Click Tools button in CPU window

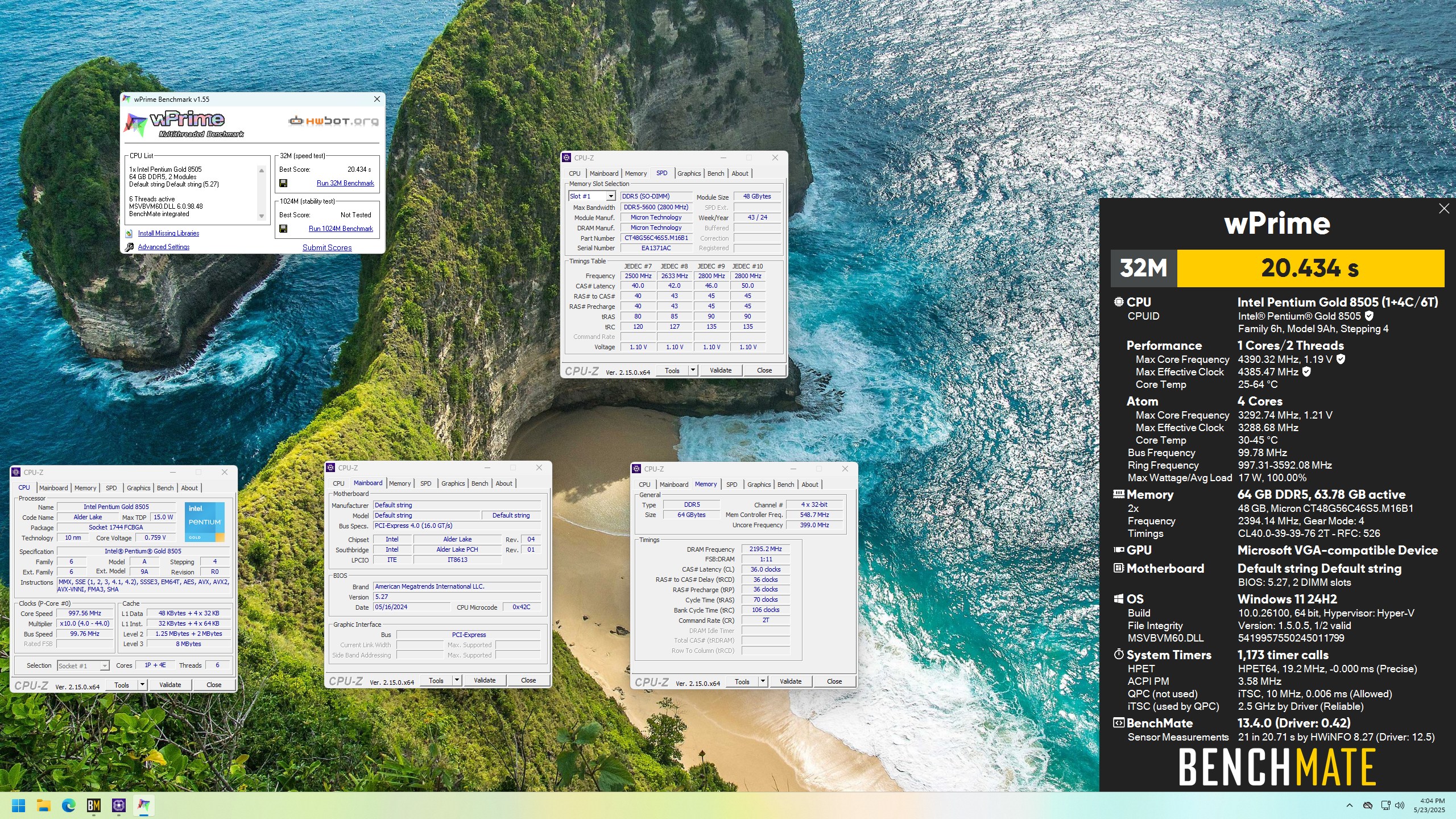tap(122, 685)
